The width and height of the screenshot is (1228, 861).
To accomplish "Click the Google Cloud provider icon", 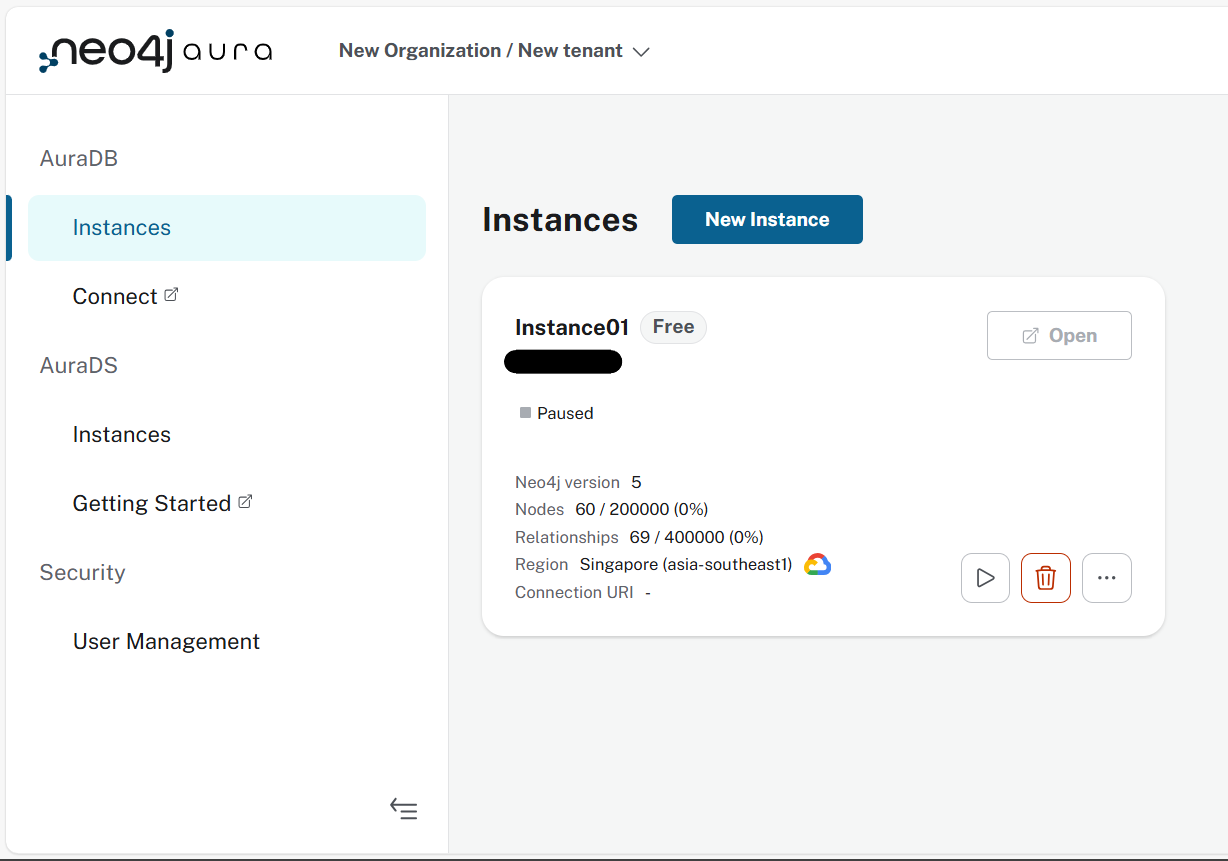I will [x=817, y=565].
